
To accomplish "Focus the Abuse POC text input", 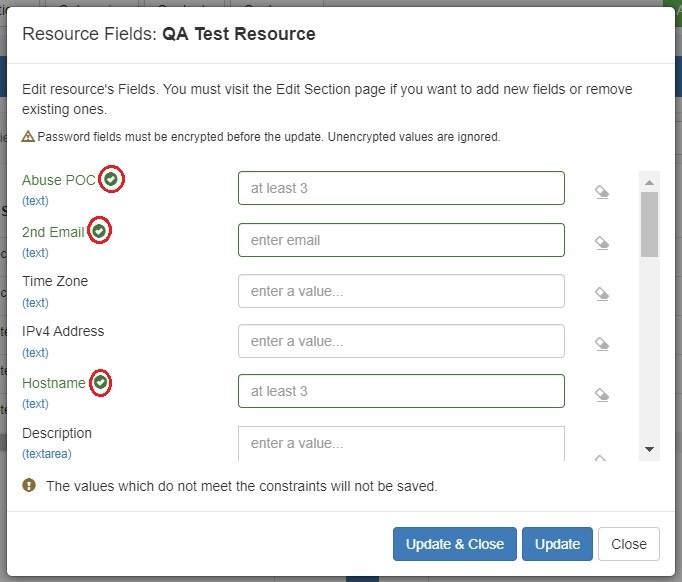I will coord(401,188).
